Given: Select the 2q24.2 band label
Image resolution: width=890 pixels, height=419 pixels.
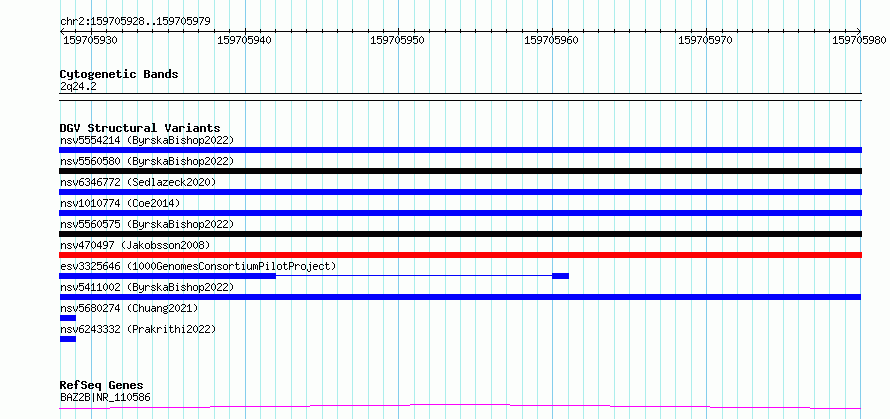Looking at the screenshot, I should (78, 86).
